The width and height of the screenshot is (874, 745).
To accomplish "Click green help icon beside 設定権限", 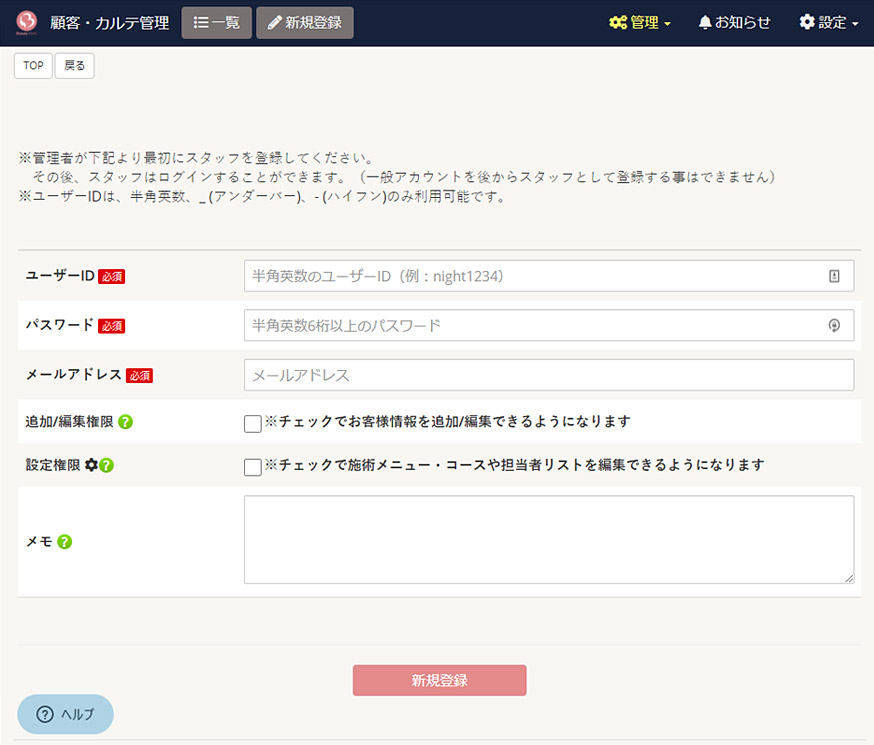I will [x=106, y=465].
